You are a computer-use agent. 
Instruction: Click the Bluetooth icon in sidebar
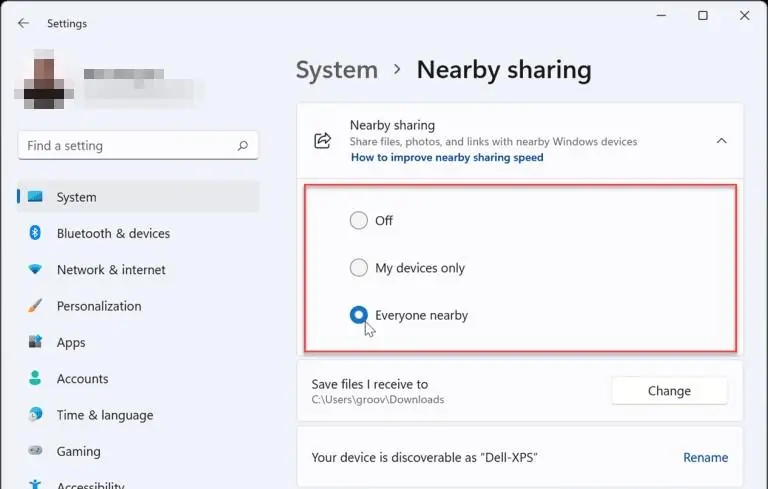(35, 233)
